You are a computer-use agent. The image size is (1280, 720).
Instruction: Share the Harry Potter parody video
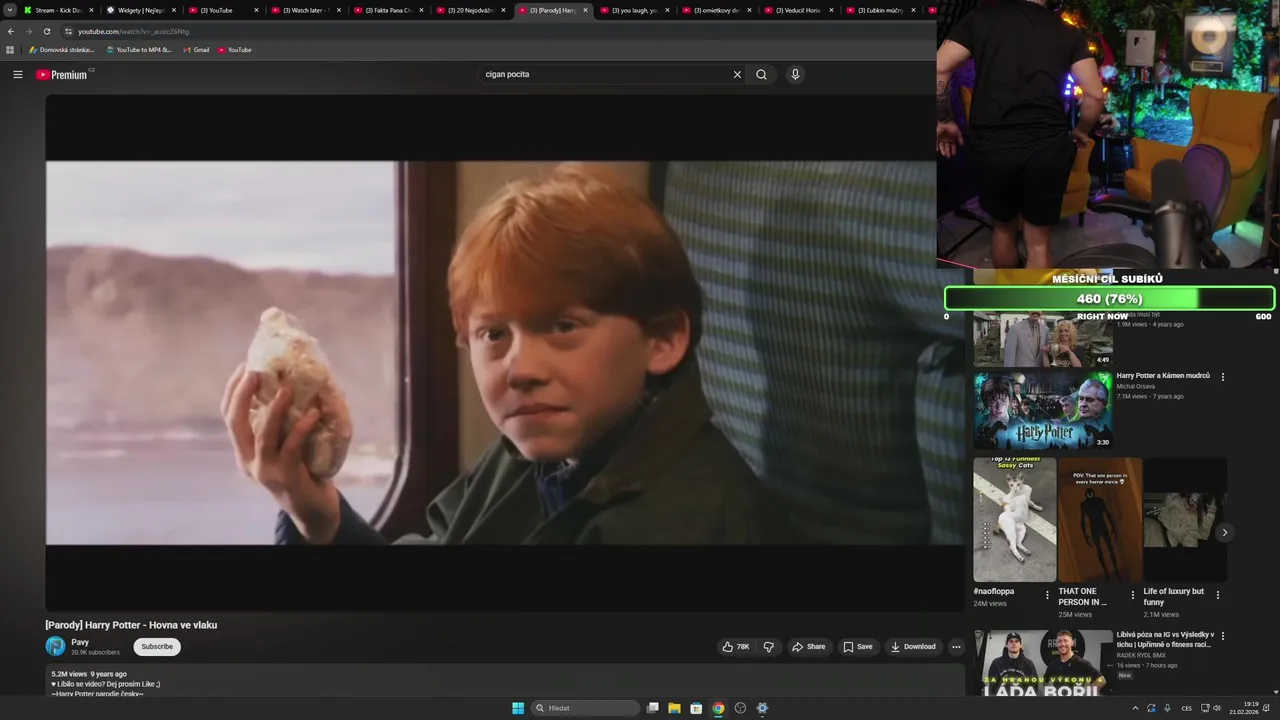[x=808, y=647]
